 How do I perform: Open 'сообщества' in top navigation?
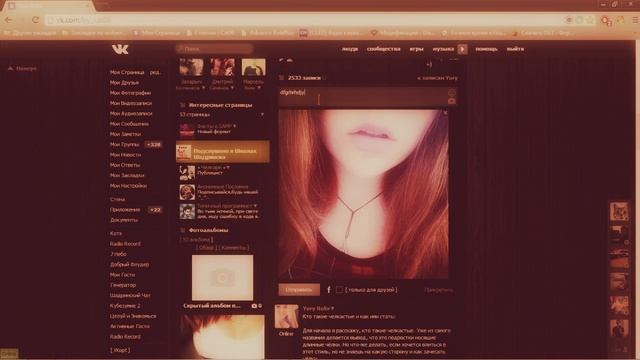point(383,49)
